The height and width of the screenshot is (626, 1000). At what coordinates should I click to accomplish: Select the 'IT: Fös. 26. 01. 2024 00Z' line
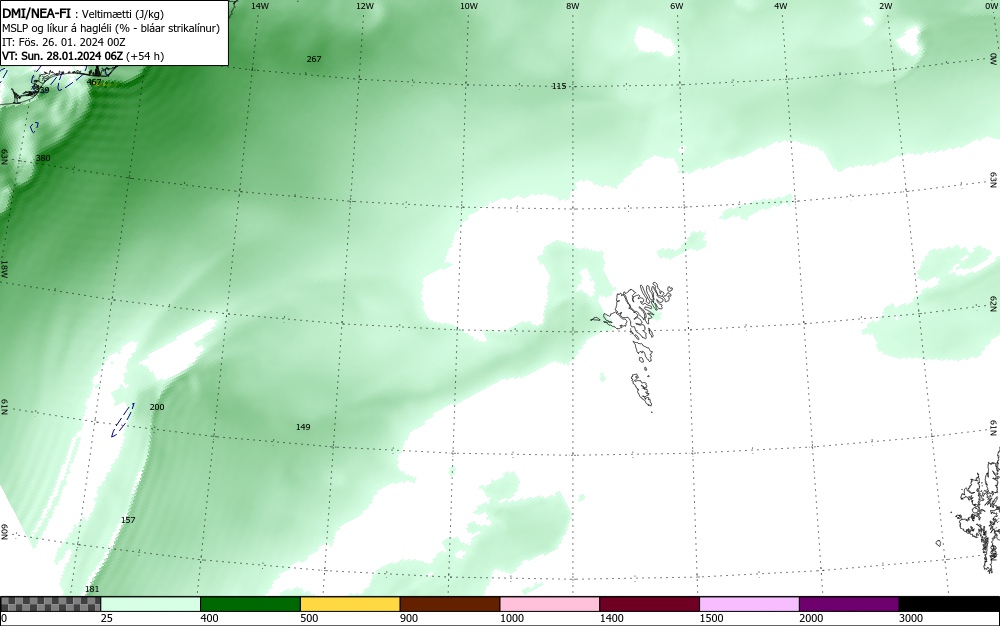point(64,42)
